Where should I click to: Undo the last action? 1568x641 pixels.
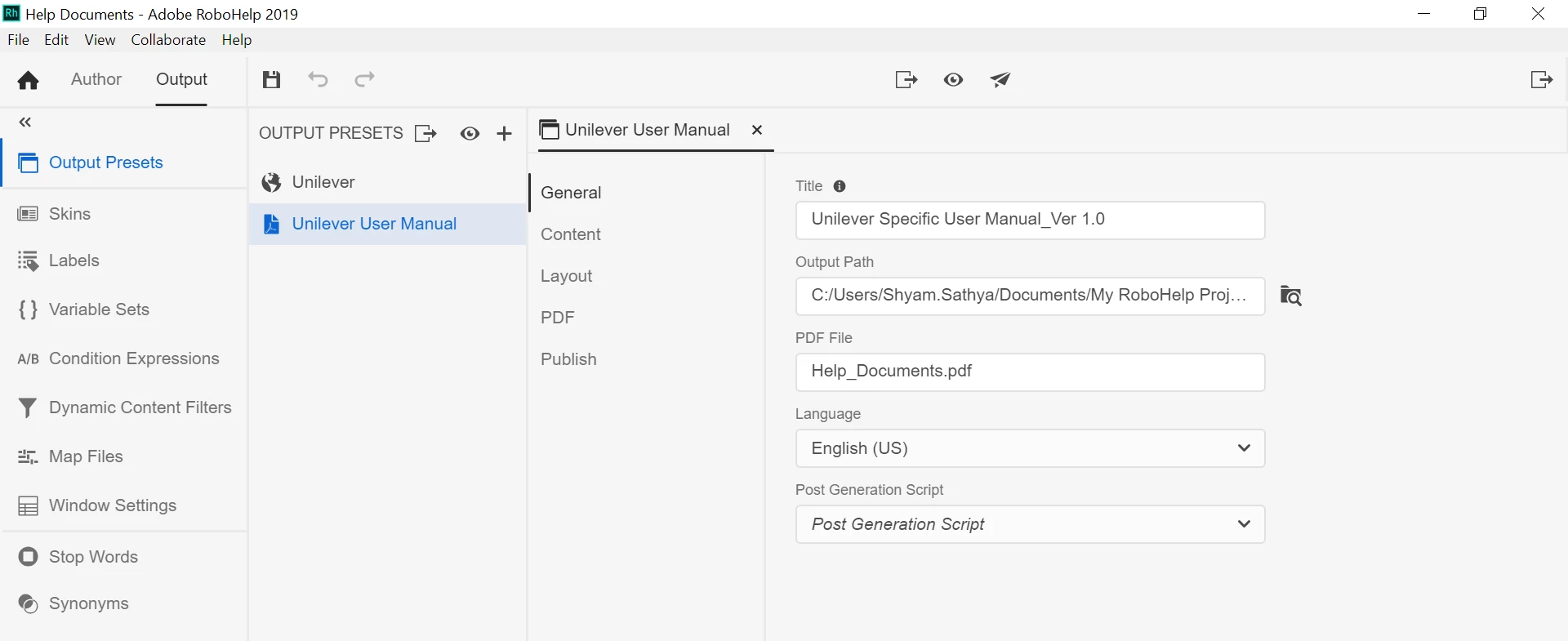click(x=318, y=79)
